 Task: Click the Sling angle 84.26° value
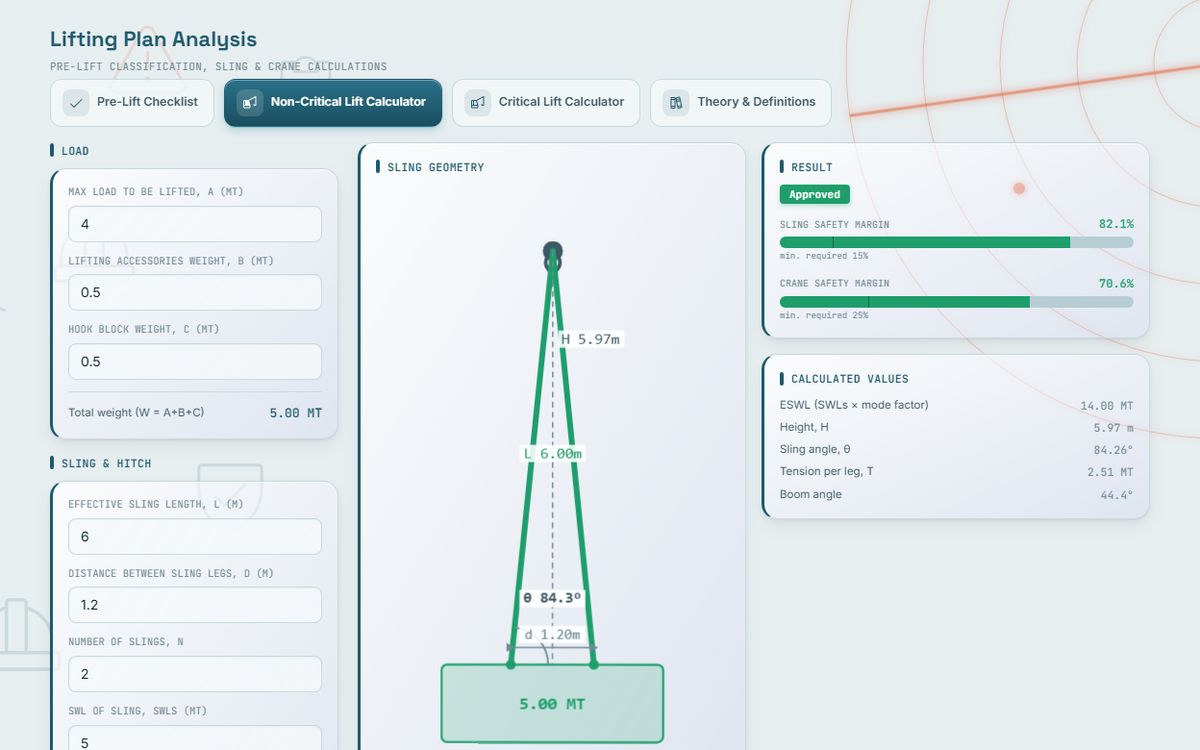pyautogui.click(x=1113, y=450)
